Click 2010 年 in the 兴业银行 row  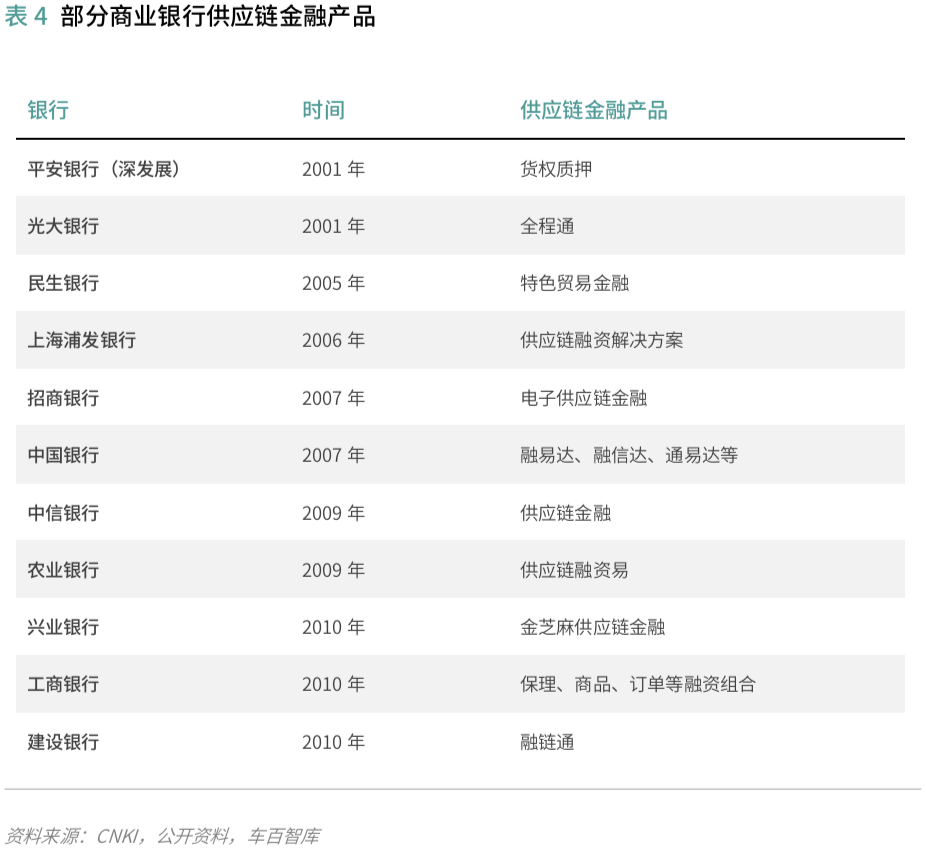click(x=334, y=627)
